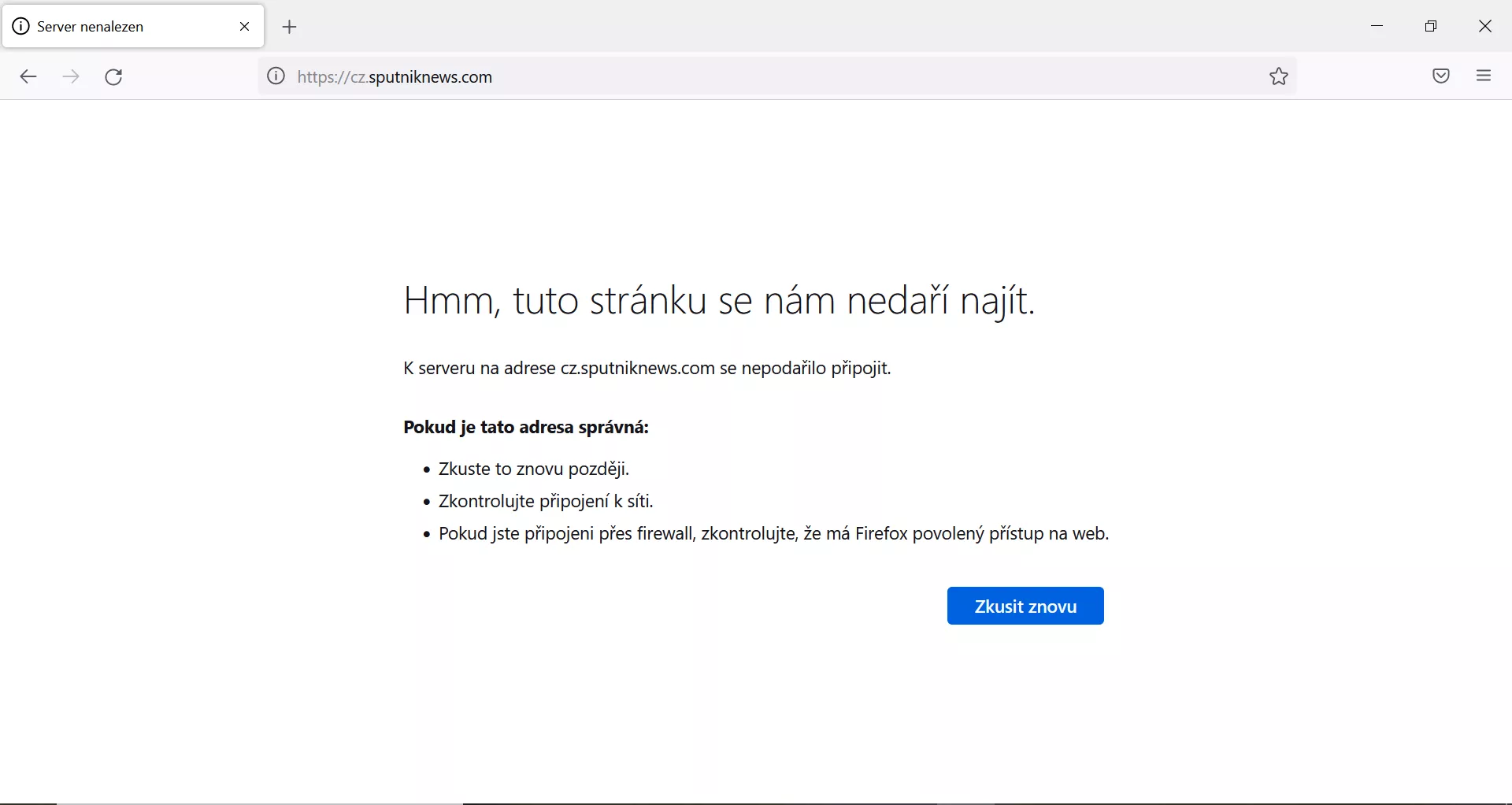The height and width of the screenshot is (805, 1512).
Task: Restore down the browser window
Action: (1431, 27)
